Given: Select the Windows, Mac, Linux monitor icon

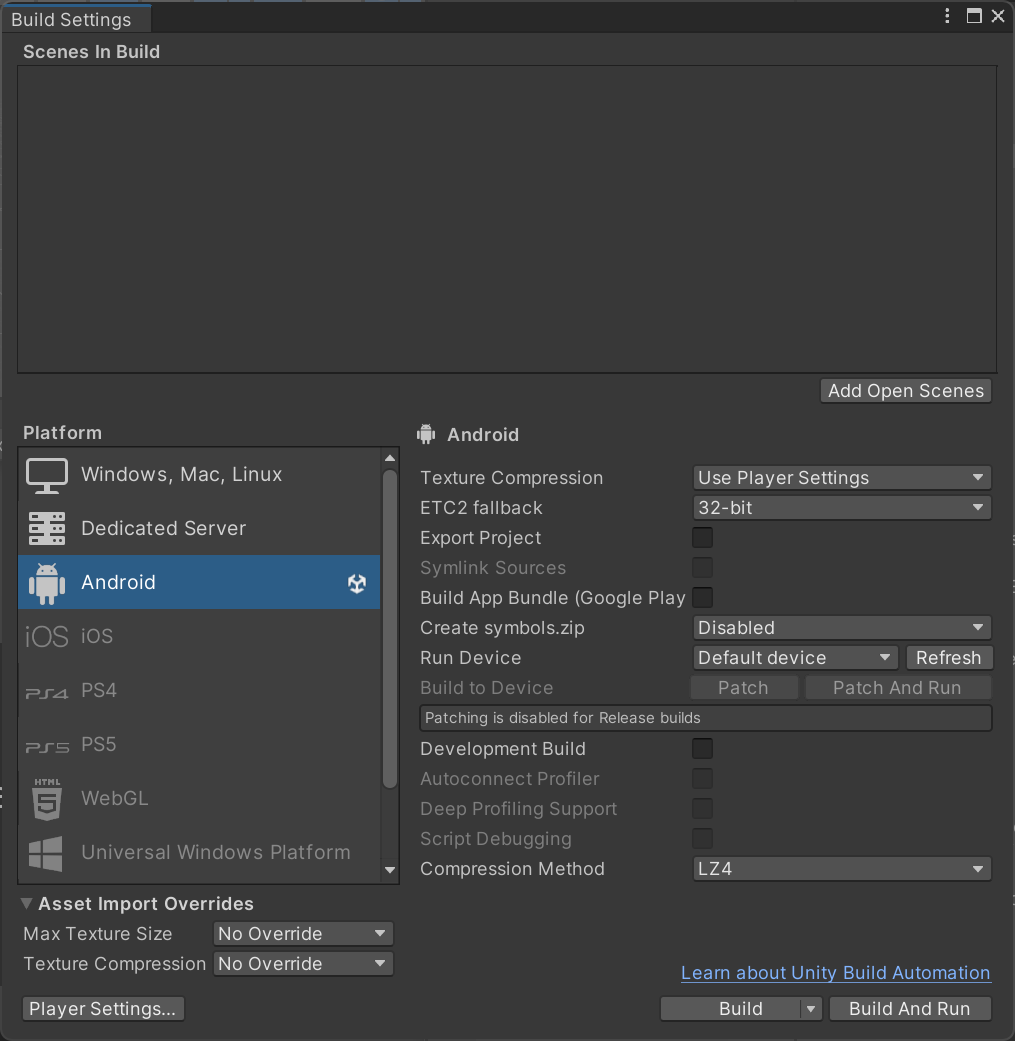Looking at the screenshot, I should click(47, 475).
